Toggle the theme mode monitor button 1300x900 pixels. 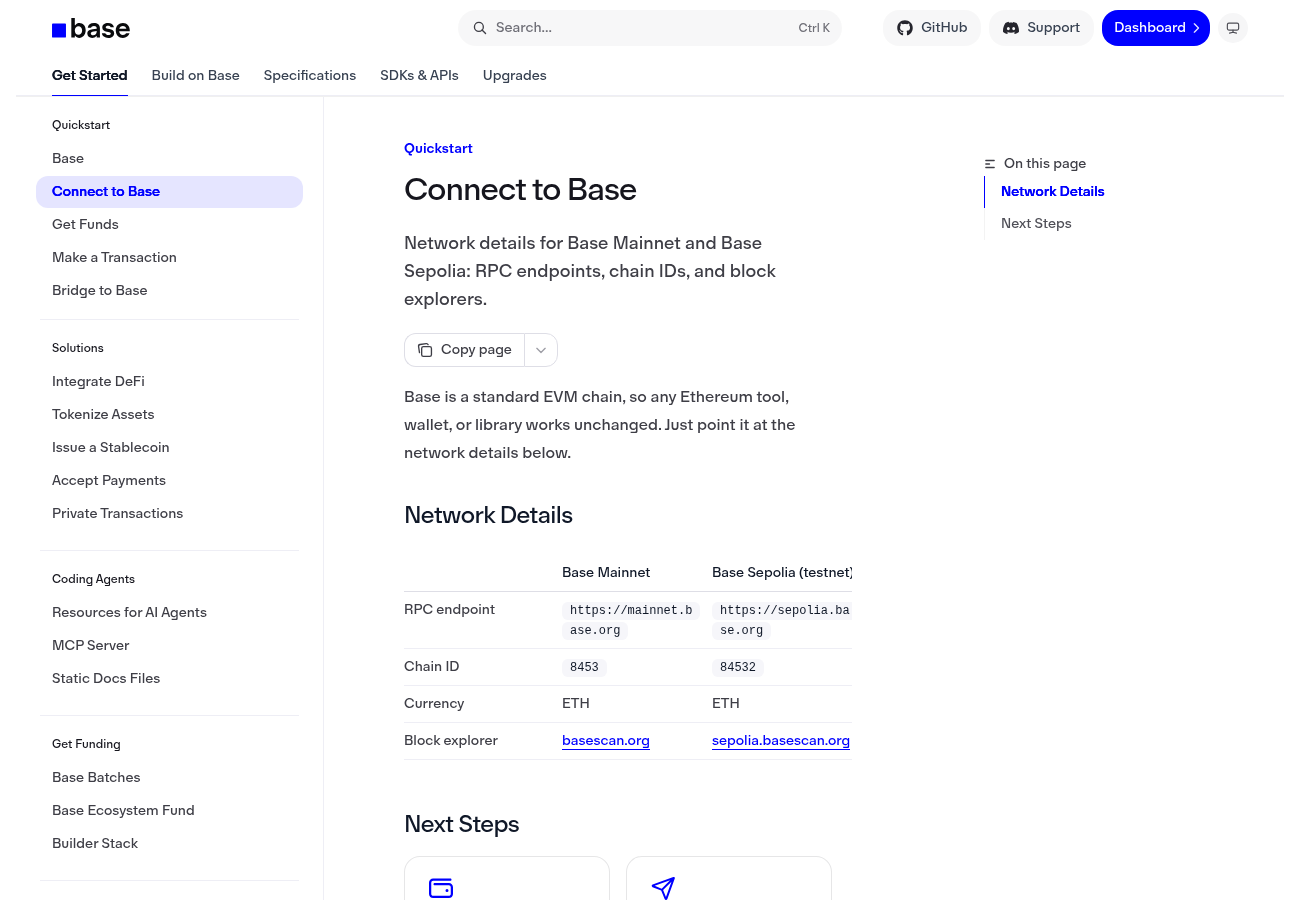click(x=1233, y=28)
